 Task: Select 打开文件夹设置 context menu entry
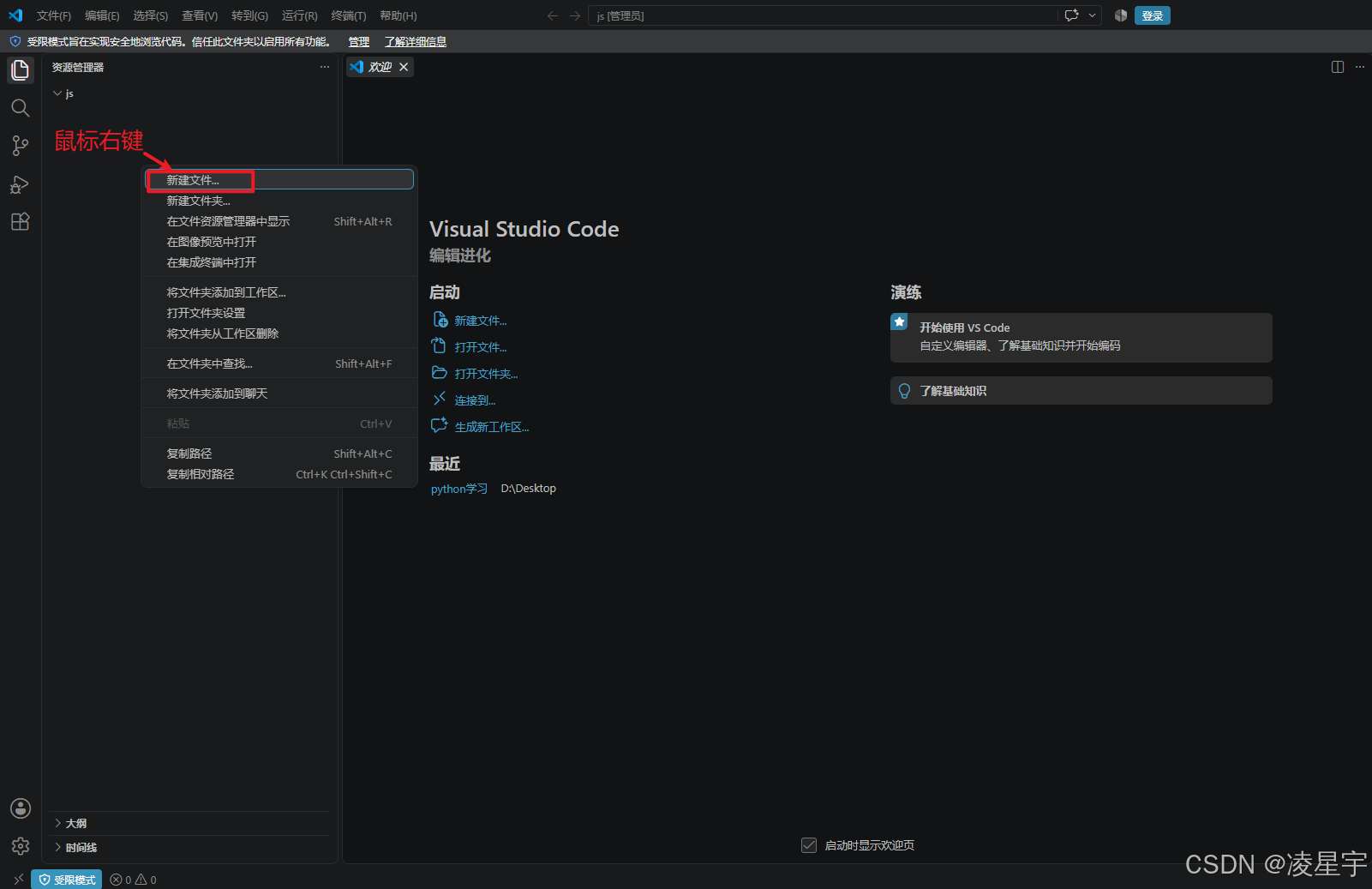[x=279, y=313]
